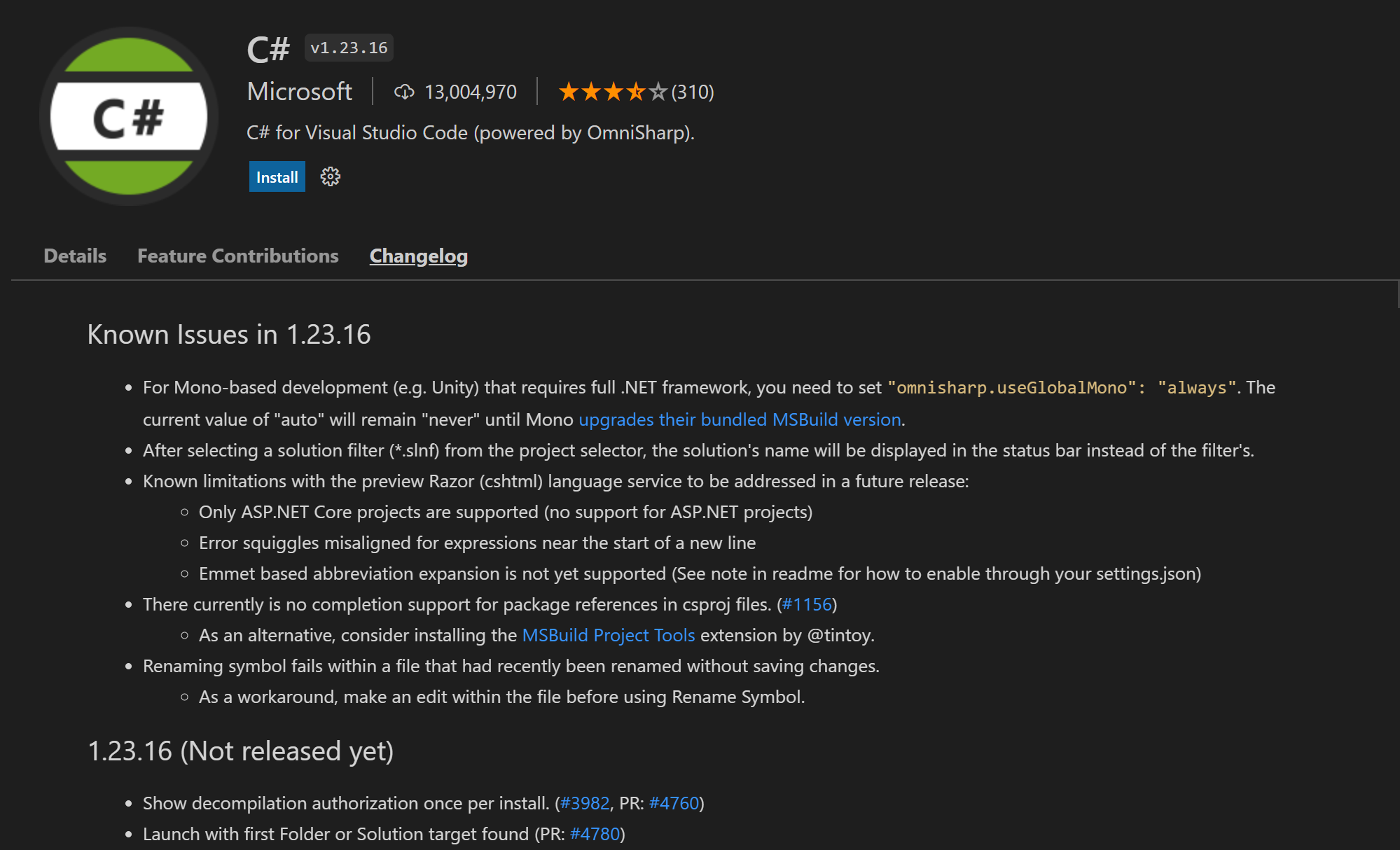The image size is (1400, 850).
Task: Open the MSBuild Project Tools link
Action: (x=608, y=635)
